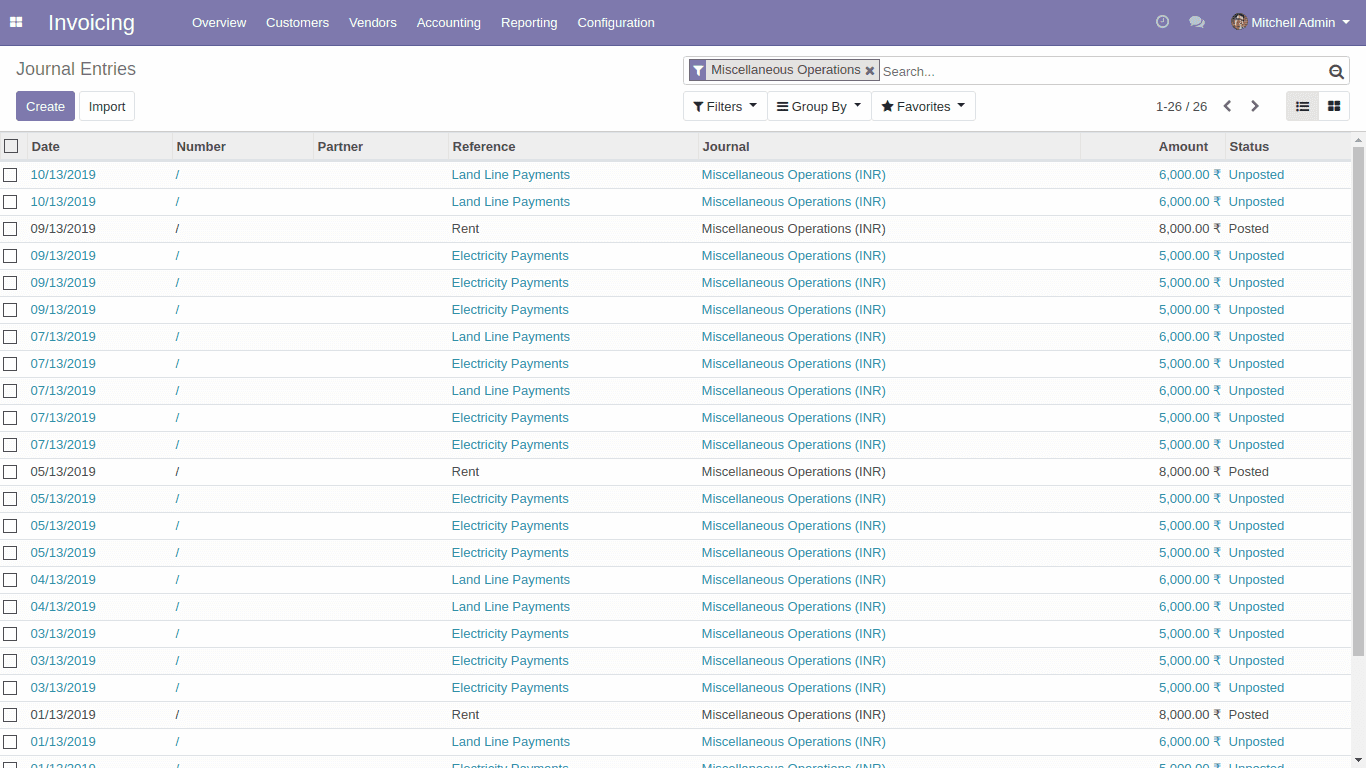Click the Journal Entries breadcrumb title
The height and width of the screenshot is (768, 1366).
pos(76,69)
